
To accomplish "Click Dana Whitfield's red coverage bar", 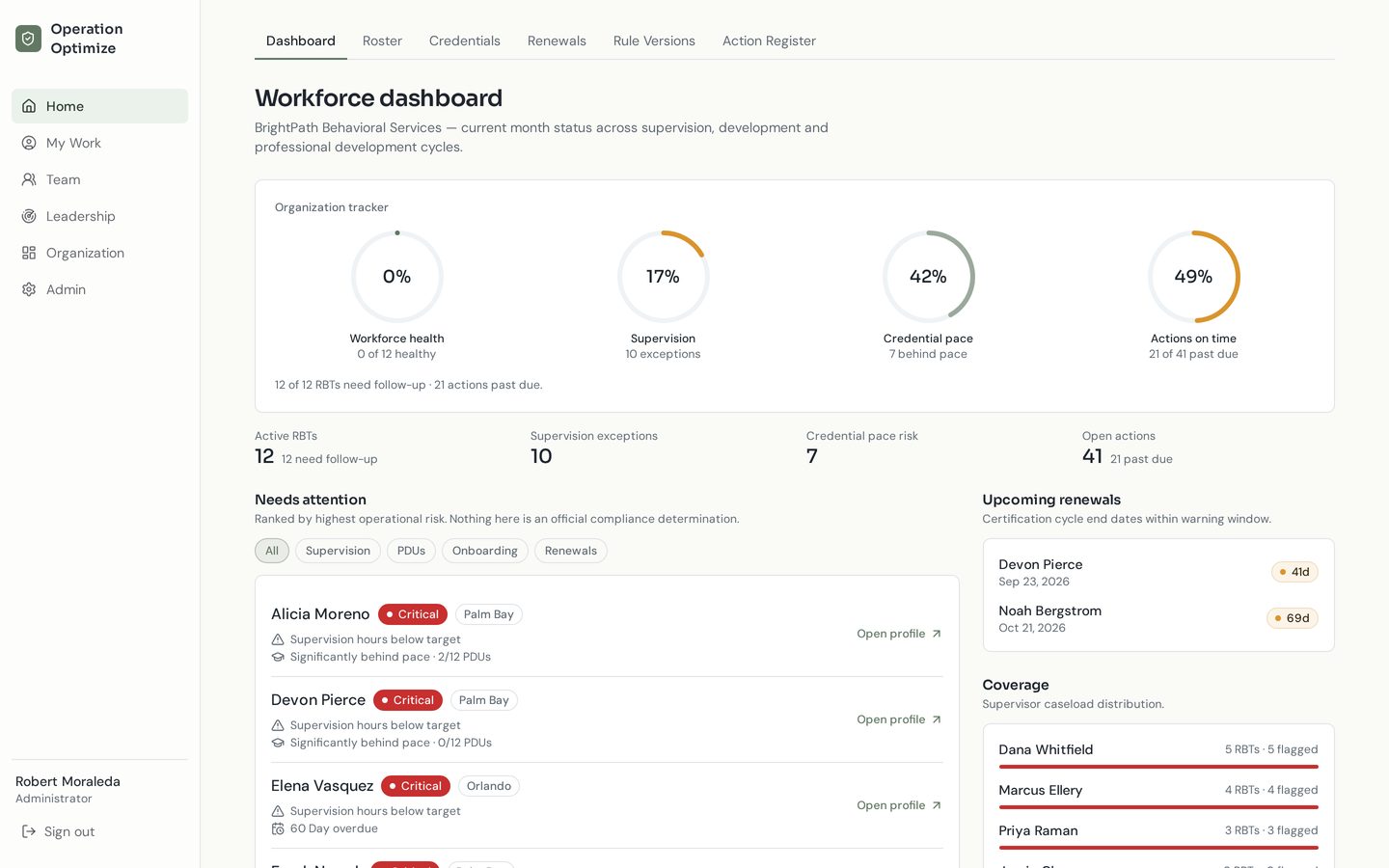I will coord(1158,767).
